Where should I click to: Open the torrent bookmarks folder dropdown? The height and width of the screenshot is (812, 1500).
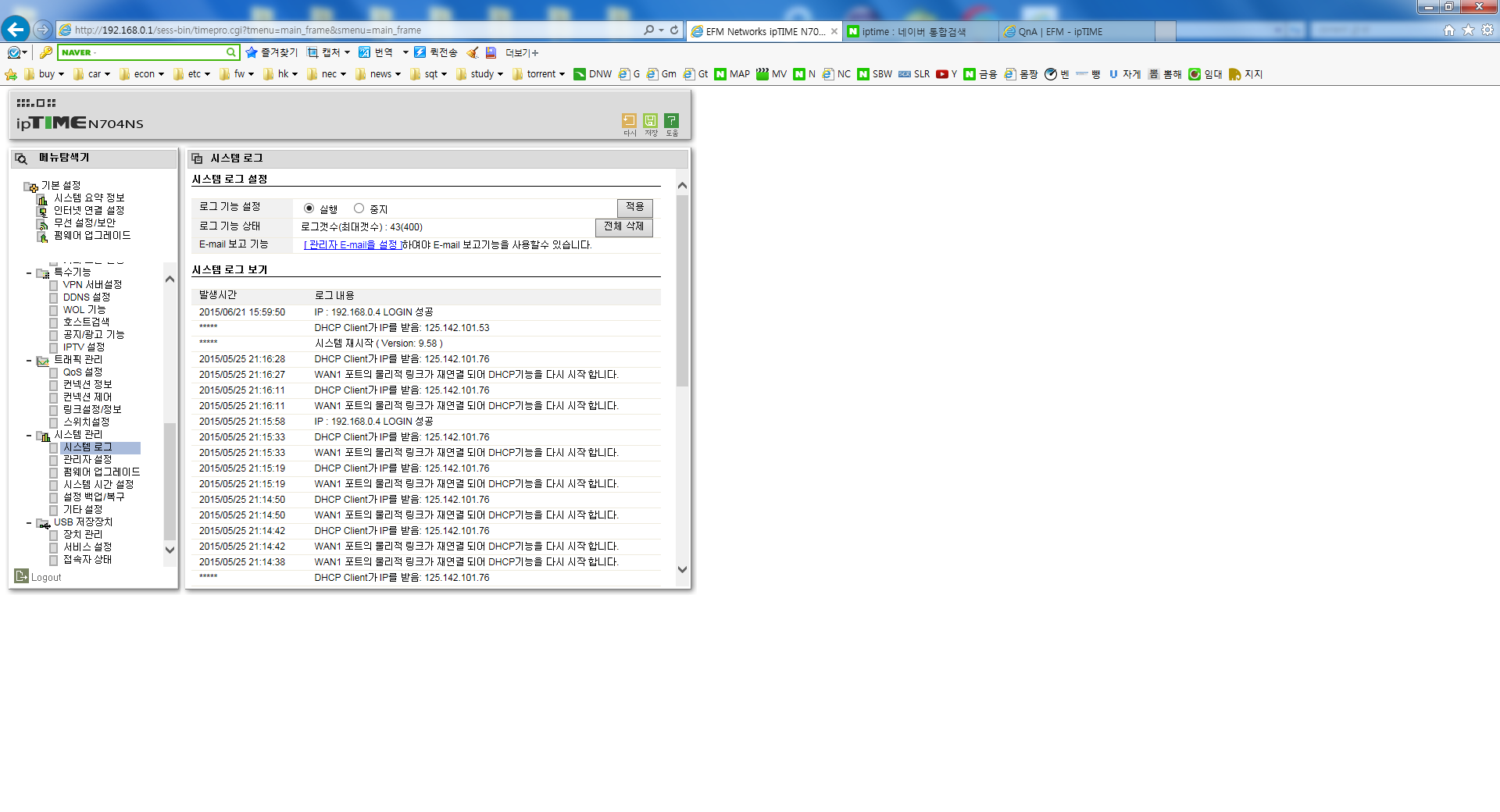coord(539,74)
